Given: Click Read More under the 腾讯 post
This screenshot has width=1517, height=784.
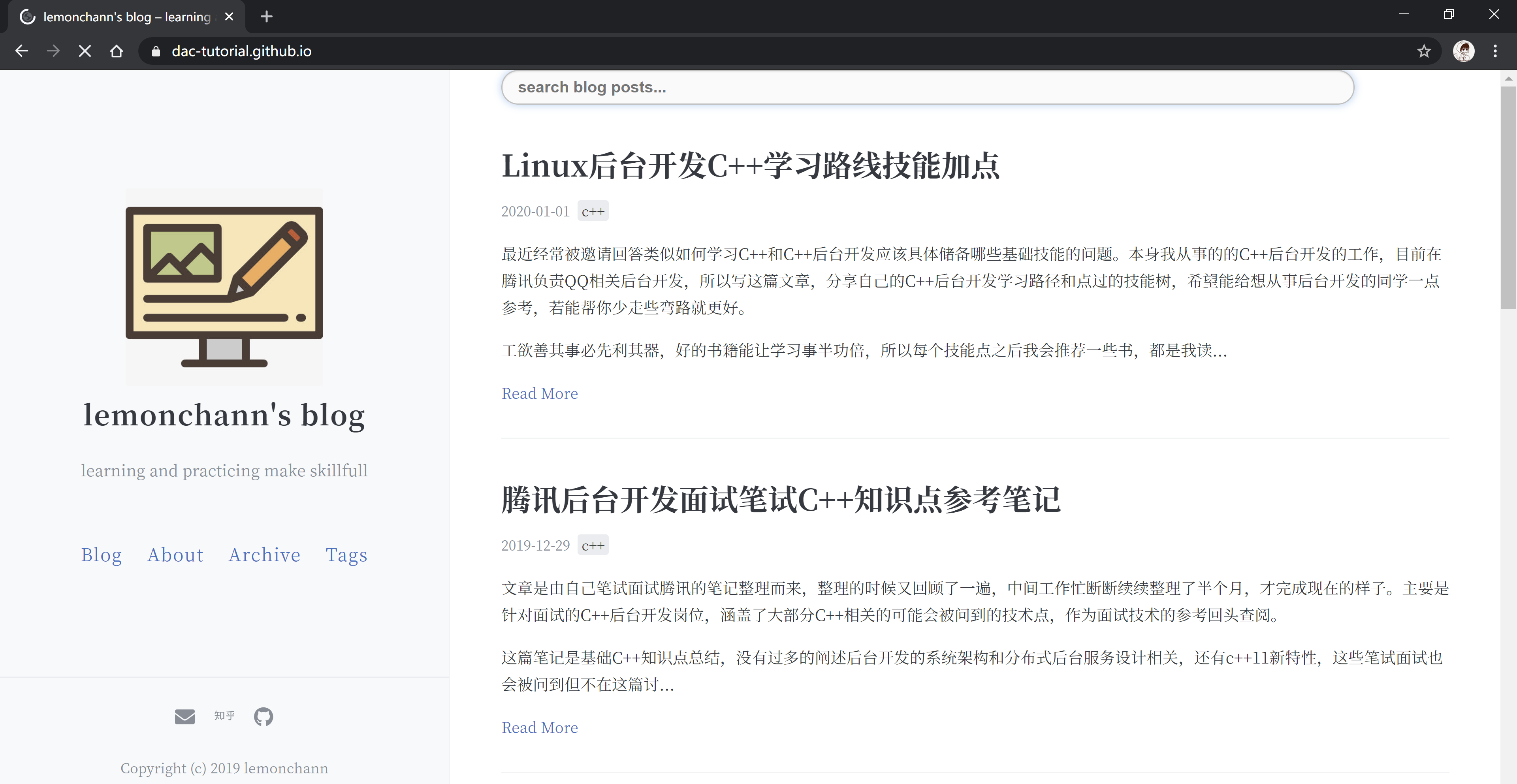Looking at the screenshot, I should pos(539,728).
